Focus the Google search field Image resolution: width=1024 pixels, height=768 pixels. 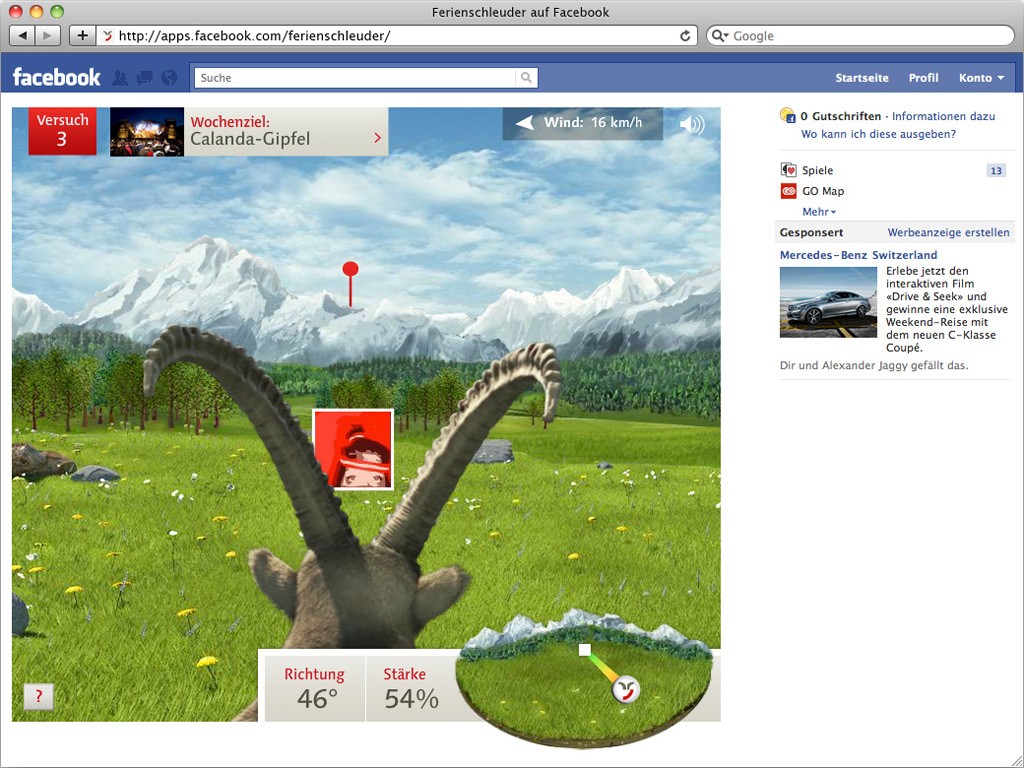pos(860,35)
